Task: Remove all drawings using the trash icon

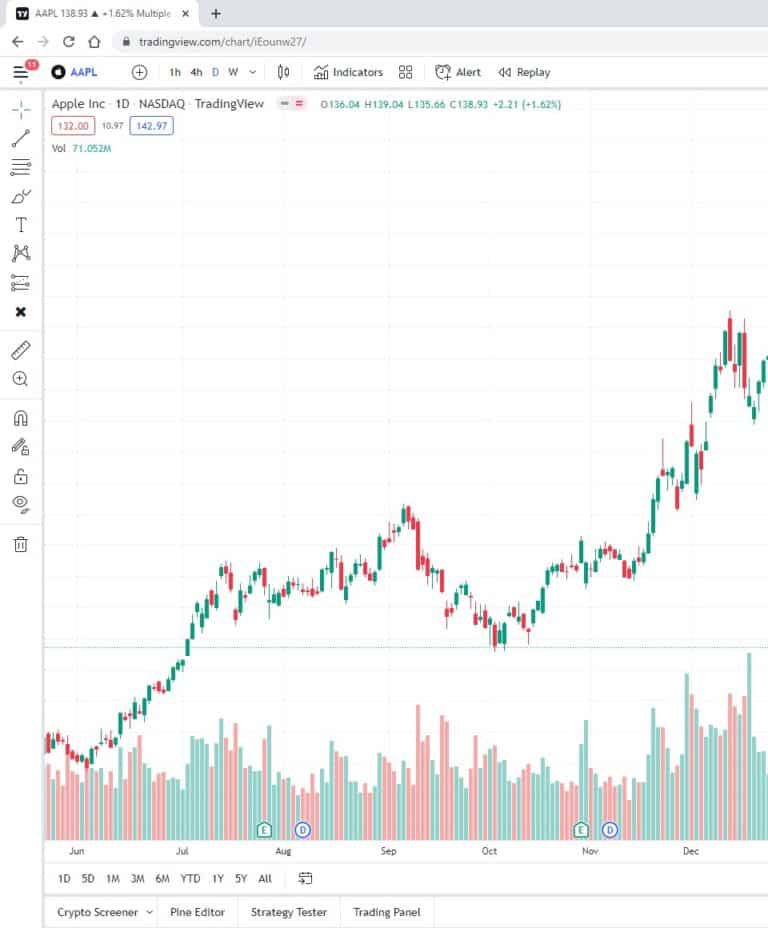Action: (20, 542)
